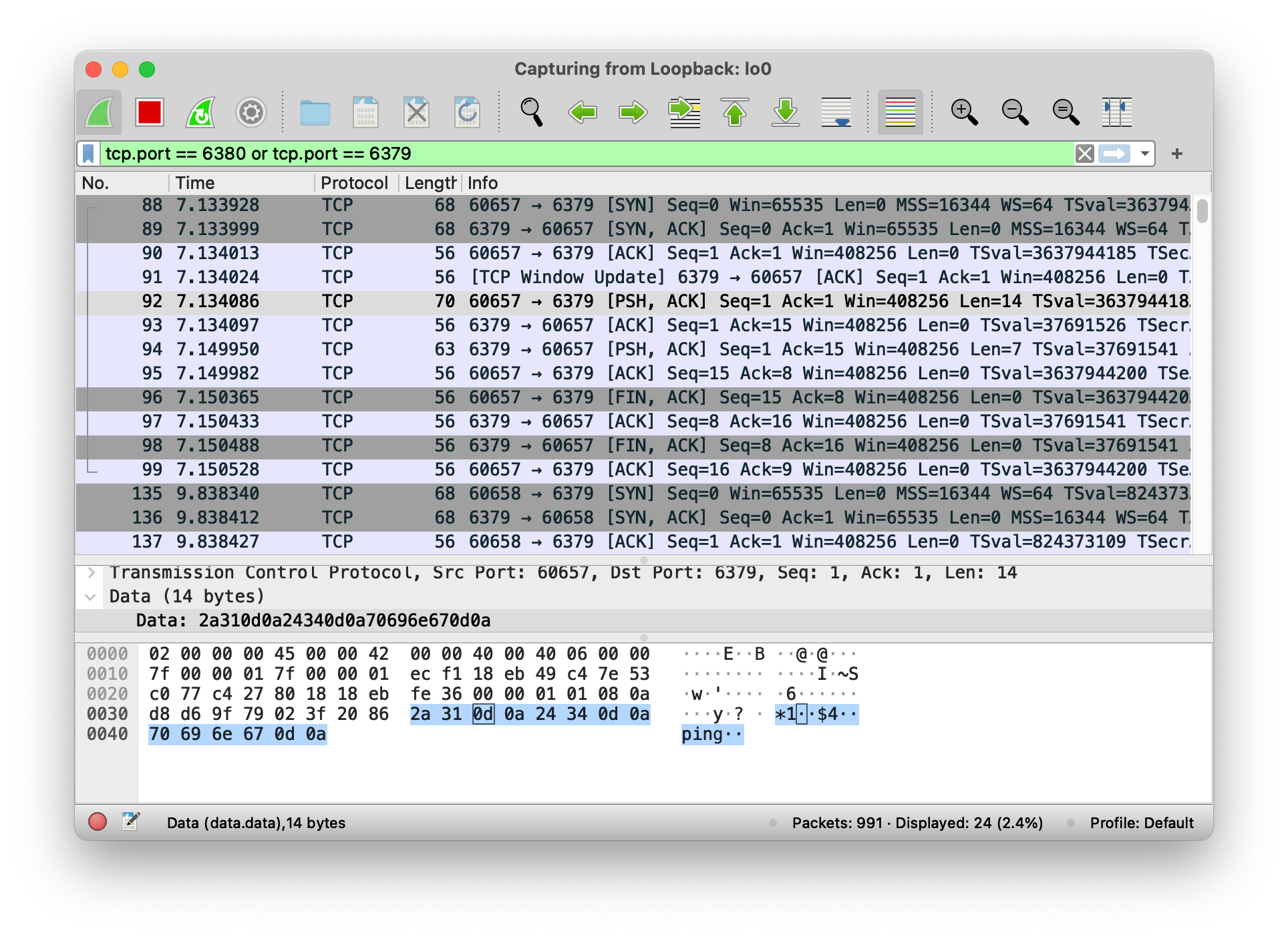Click the find packet magnifier icon
The width and height of the screenshot is (1288, 939).
point(531,112)
